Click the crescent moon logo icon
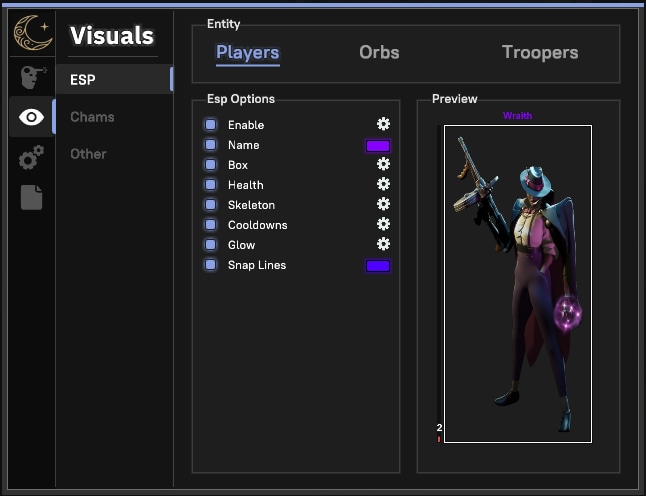 tap(31, 34)
